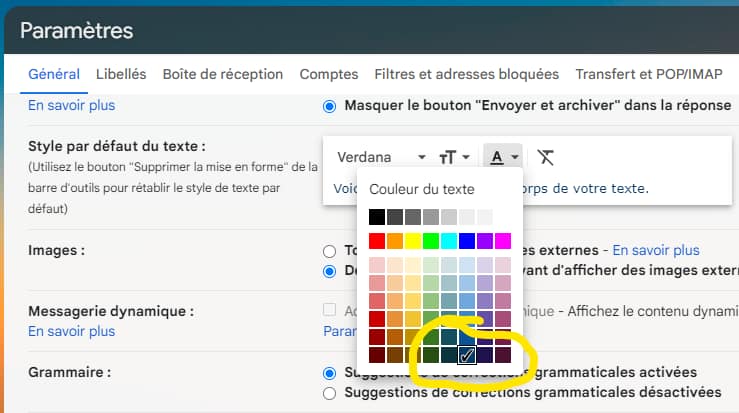This screenshot has width=739, height=413.
Task: Pick the bright yellow color swatch
Action: [413, 241]
